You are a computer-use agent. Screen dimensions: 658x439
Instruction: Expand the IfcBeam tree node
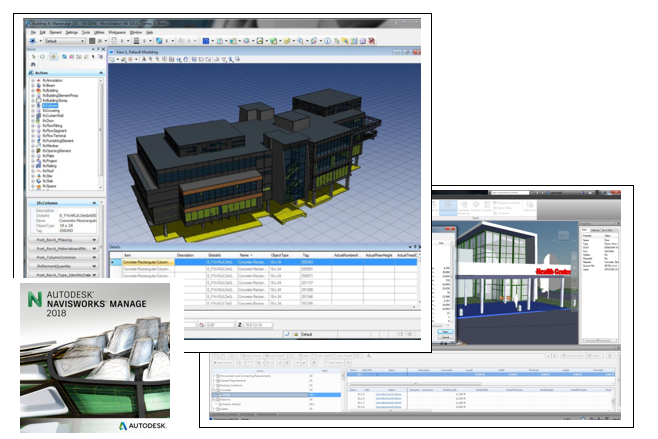coord(33,85)
